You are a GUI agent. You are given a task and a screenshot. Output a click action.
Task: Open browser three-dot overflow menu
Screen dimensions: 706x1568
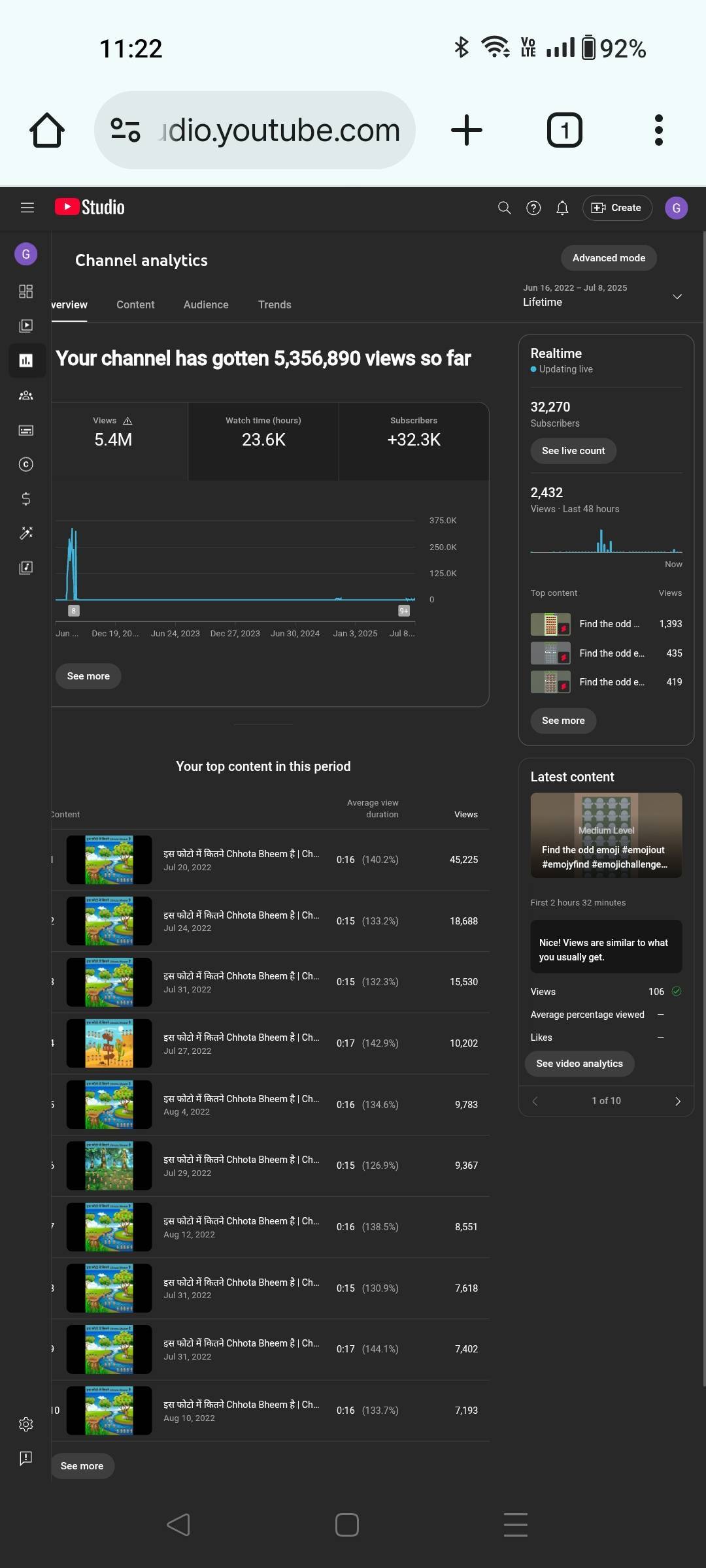pyautogui.click(x=658, y=130)
